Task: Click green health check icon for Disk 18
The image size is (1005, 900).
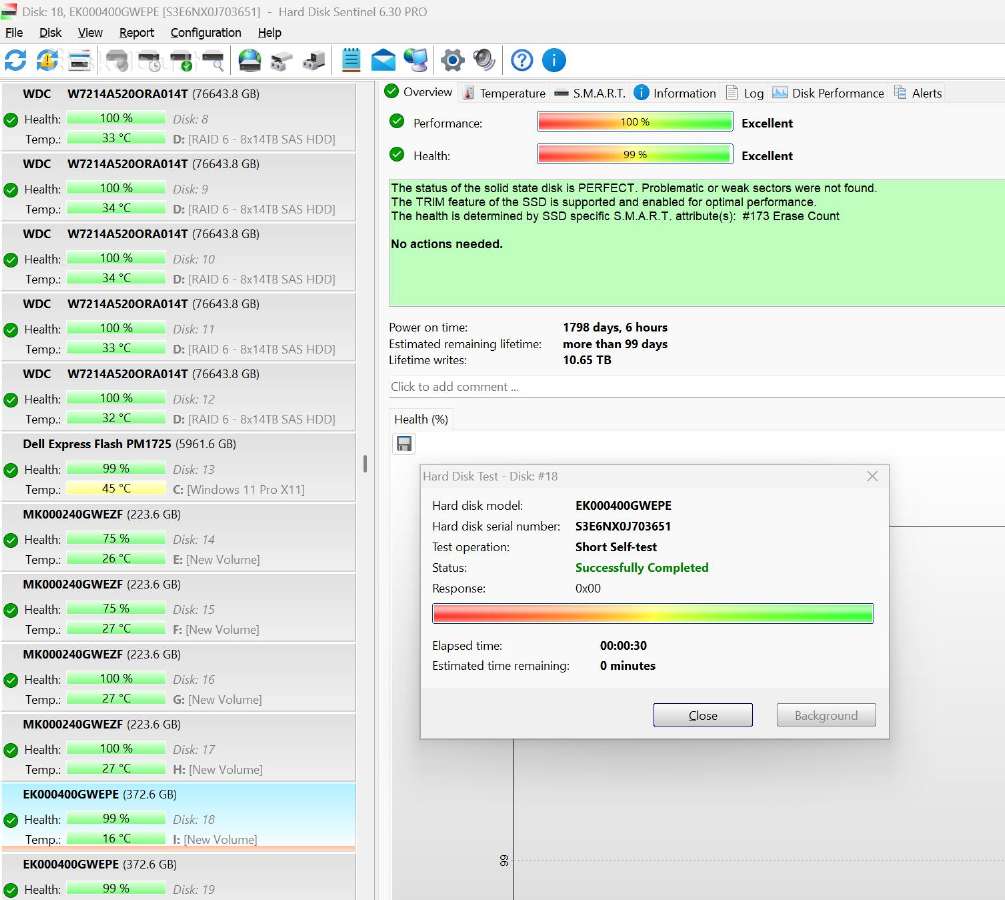Action: 11,820
